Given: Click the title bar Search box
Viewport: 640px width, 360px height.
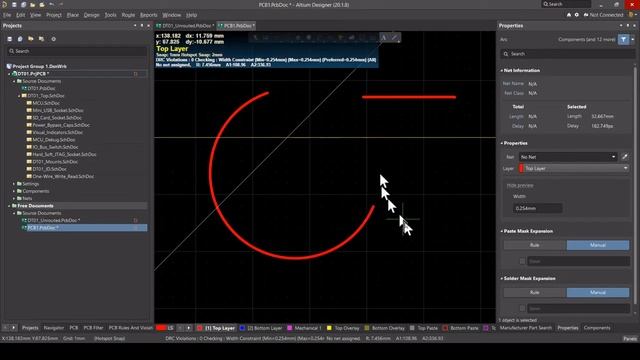Looking at the screenshot, I should [x=566, y=4].
